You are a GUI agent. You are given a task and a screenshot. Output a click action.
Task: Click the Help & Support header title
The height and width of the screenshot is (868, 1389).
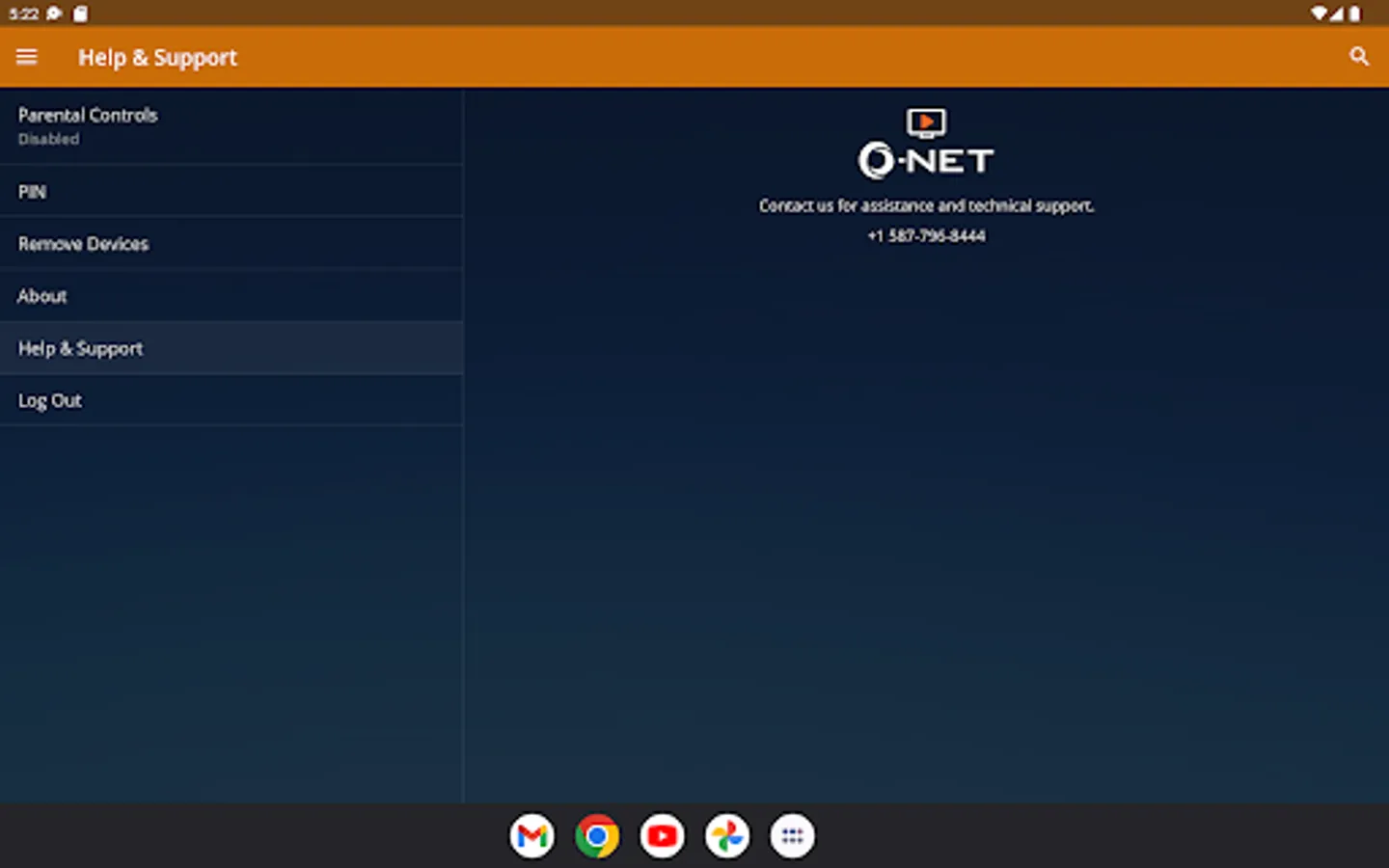coord(157,58)
